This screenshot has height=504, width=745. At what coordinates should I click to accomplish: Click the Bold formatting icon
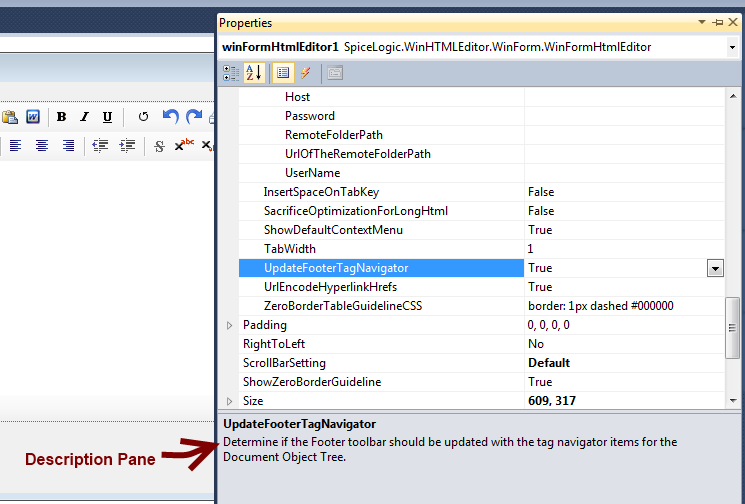(x=61, y=117)
